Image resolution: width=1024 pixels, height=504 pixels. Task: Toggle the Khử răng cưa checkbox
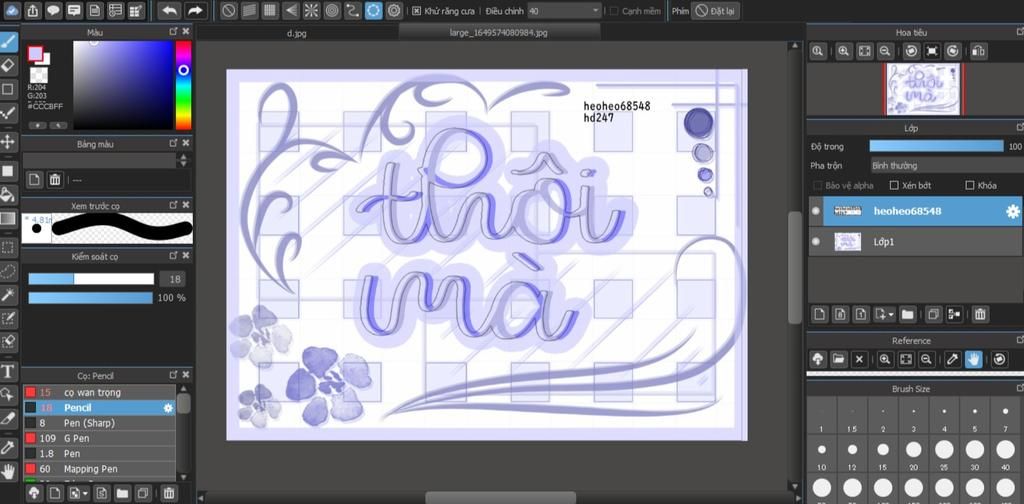417,11
